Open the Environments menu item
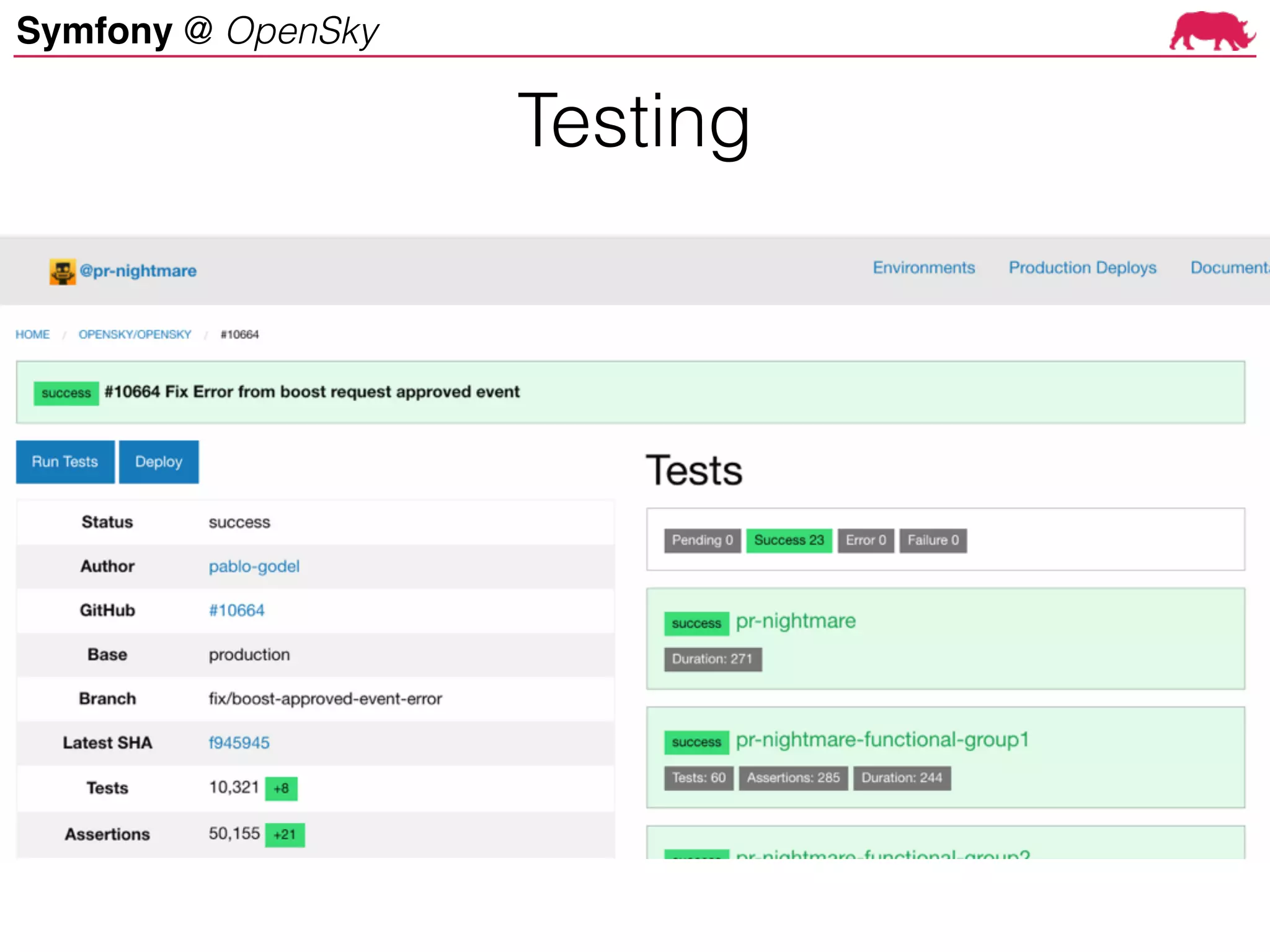 tap(923, 268)
